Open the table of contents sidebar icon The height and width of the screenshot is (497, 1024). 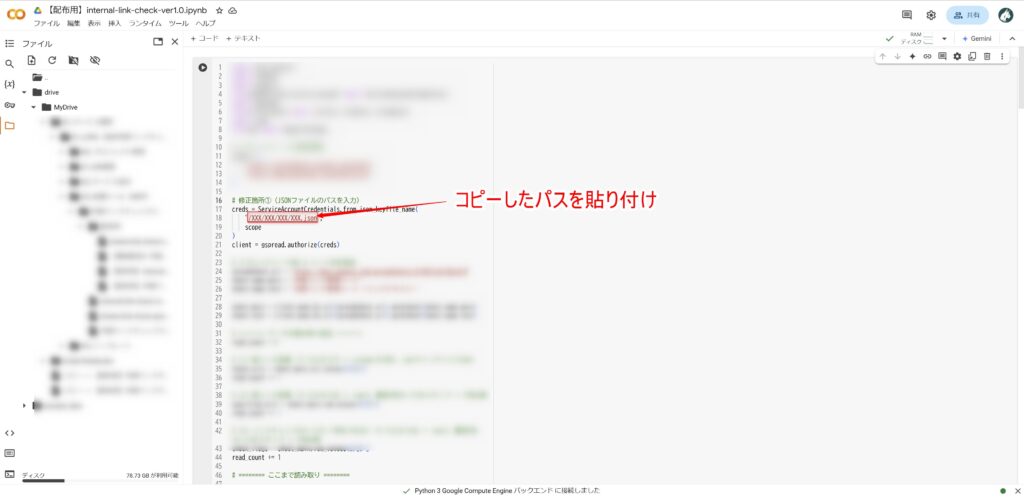tap(10, 44)
